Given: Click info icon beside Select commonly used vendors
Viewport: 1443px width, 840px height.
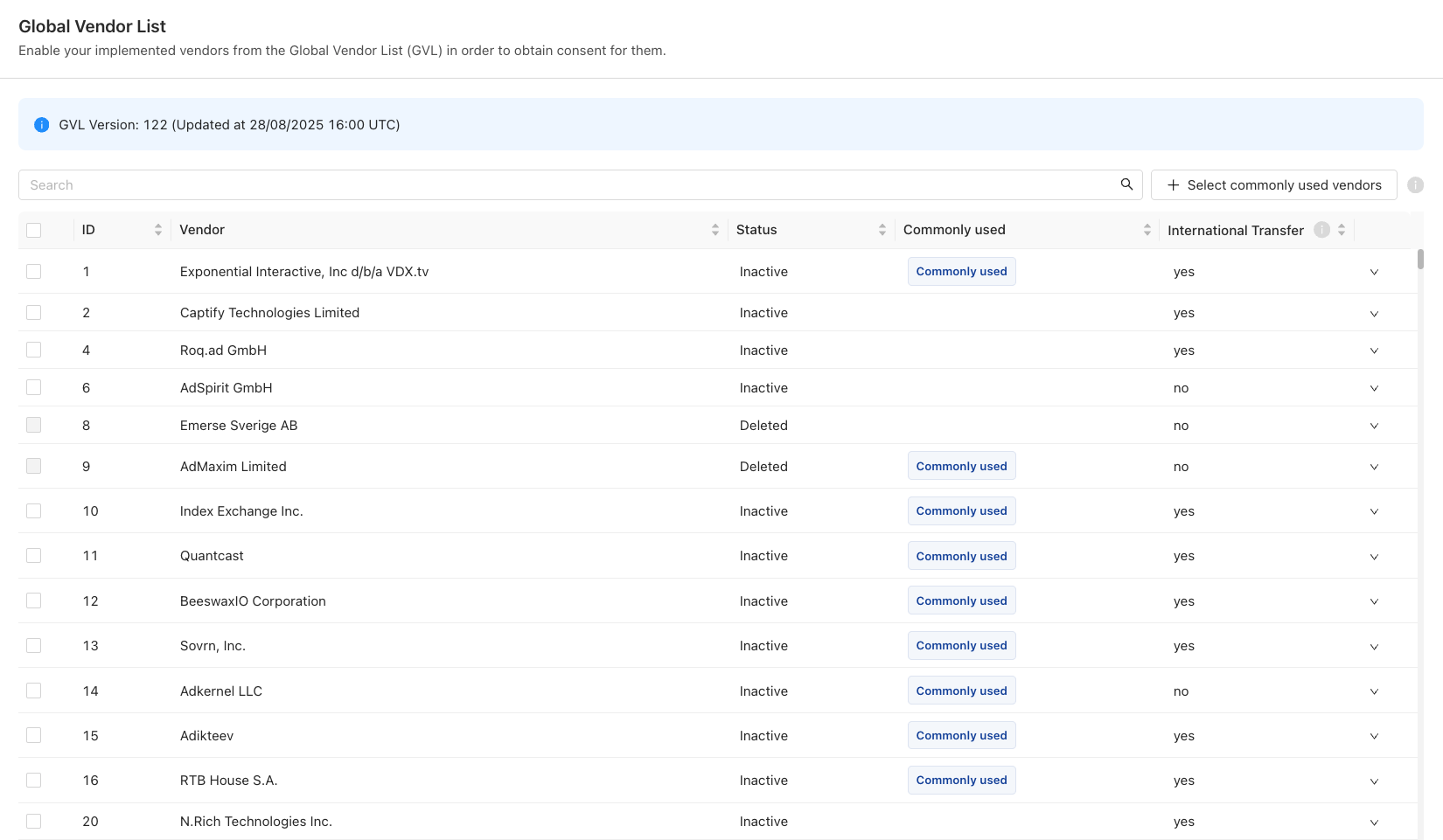Looking at the screenshot, I should 1415,185.
